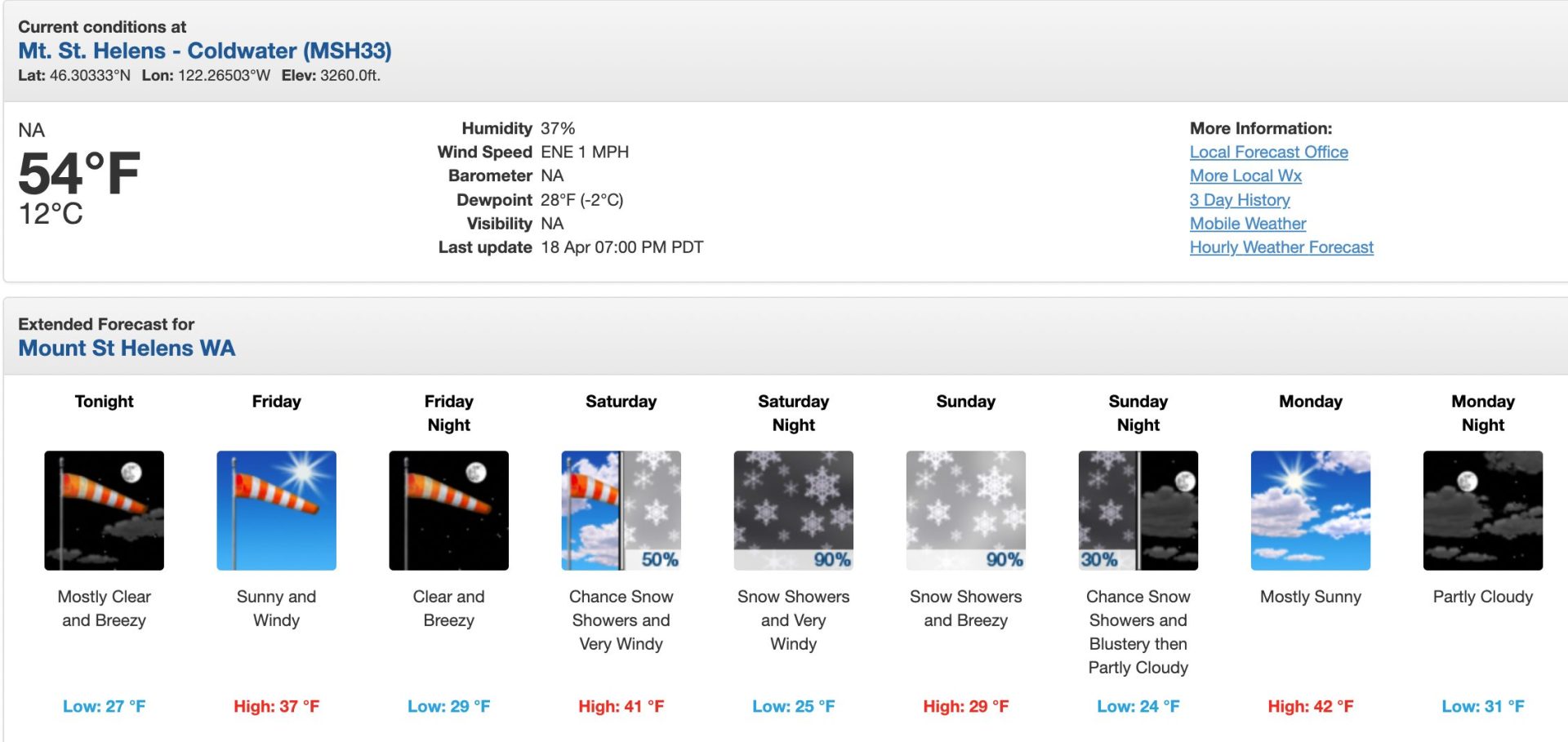Open the Local Forecast Office link
The image size is (1568, 742).
(1268, 152)
